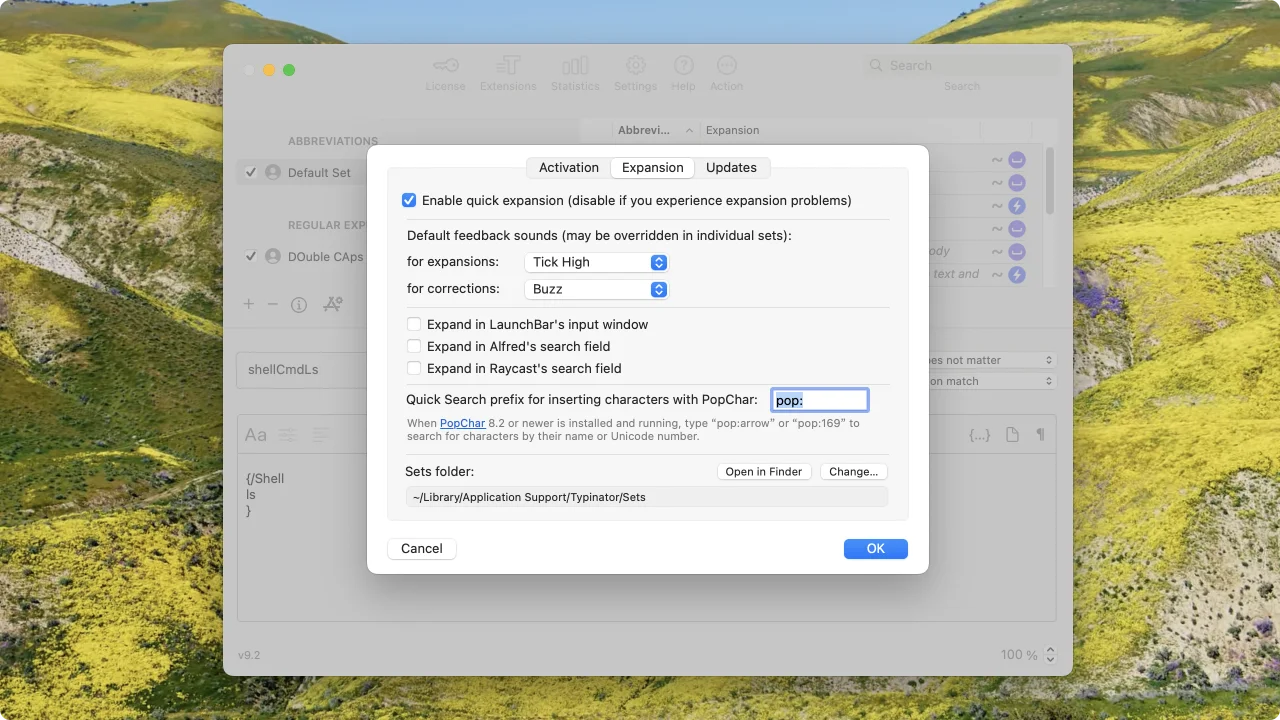Click the magnifier icon in Search field

[x=877, y=65]
